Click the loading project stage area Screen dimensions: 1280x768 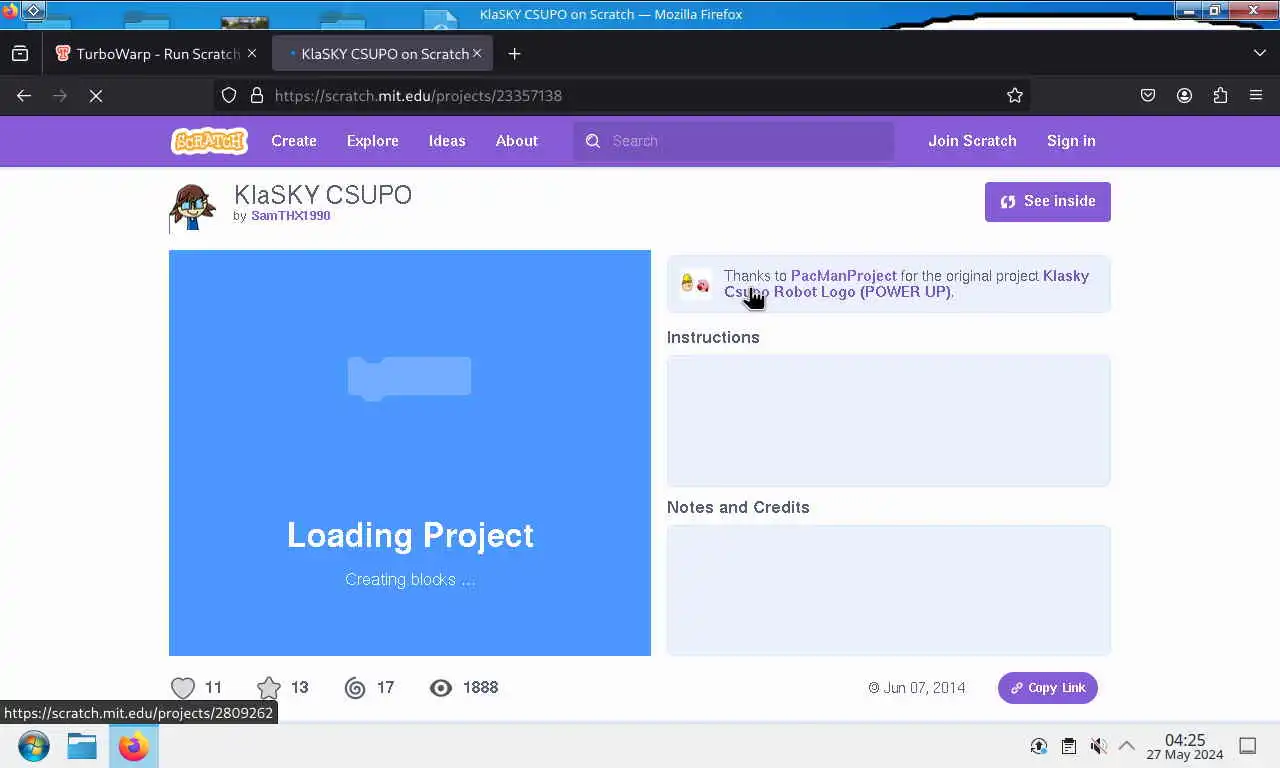(410, 453)
